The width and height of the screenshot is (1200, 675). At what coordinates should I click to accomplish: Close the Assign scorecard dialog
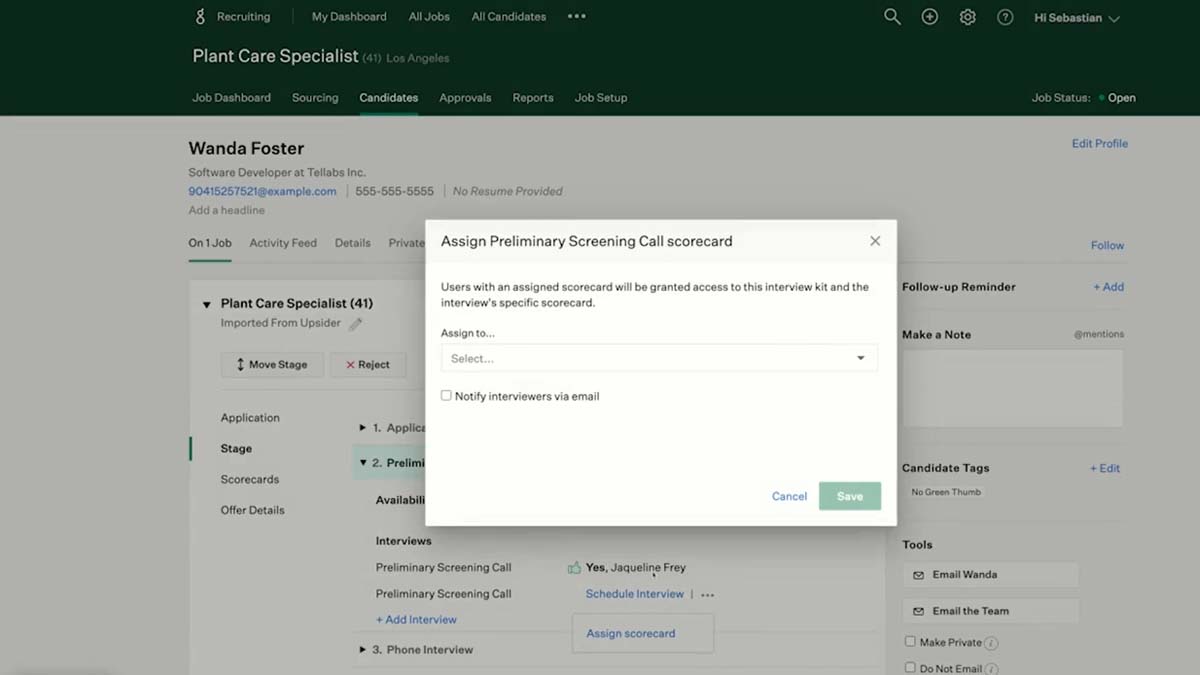(875, 241)
